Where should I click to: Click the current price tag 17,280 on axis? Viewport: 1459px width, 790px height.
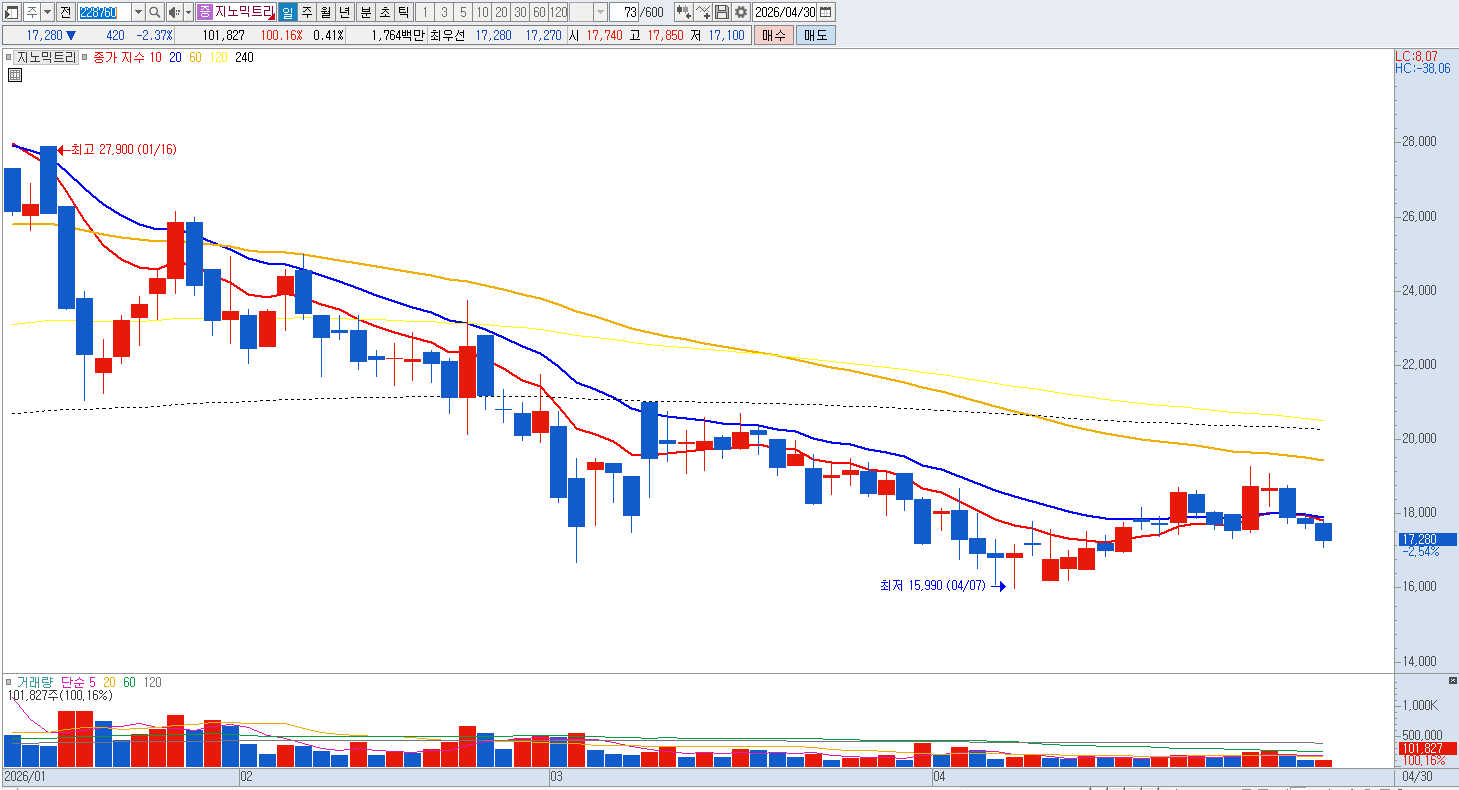tap(1427, 540)
